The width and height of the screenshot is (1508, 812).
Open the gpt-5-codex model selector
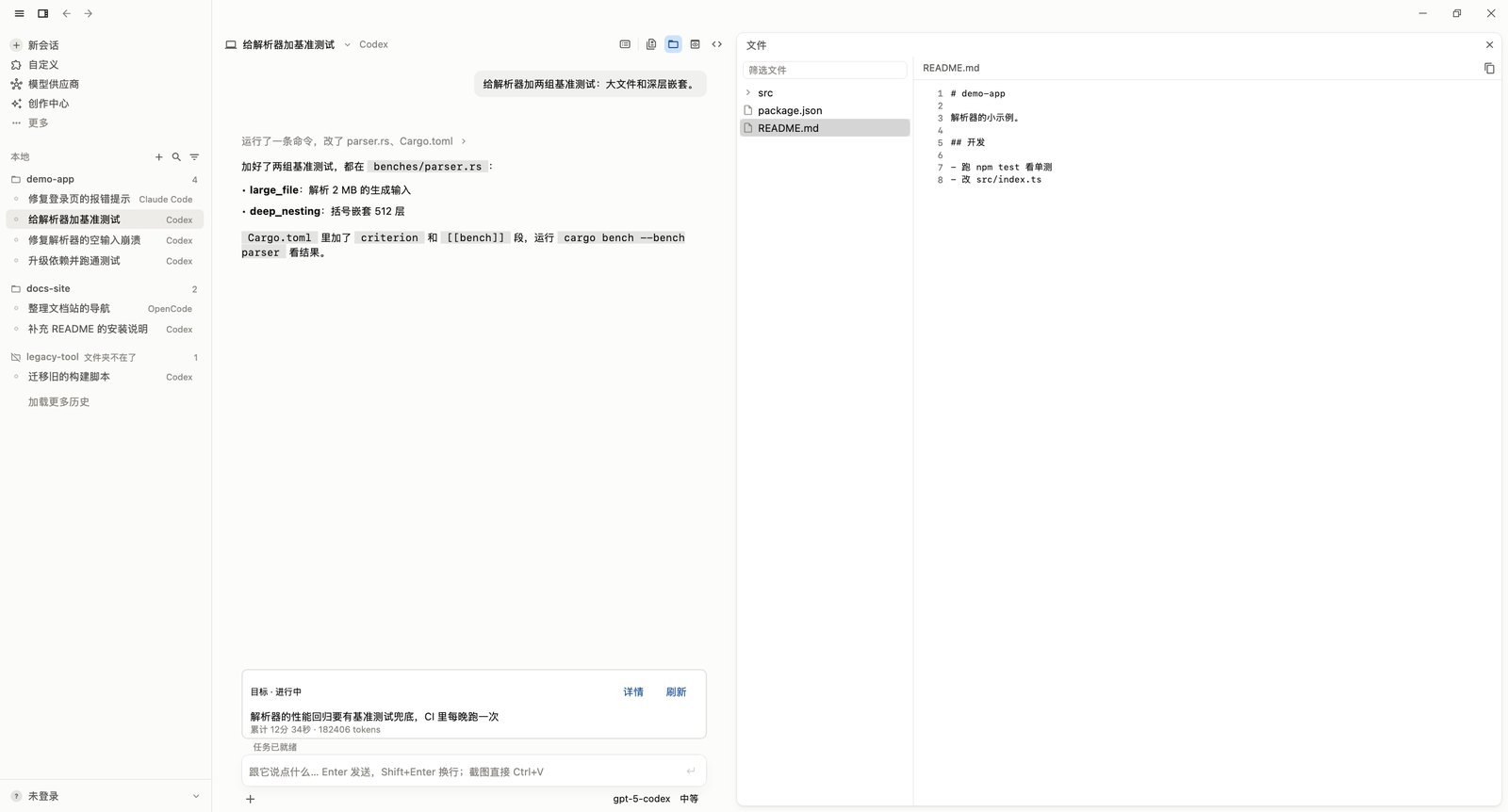pyautogui.click(x=642, y=799)
